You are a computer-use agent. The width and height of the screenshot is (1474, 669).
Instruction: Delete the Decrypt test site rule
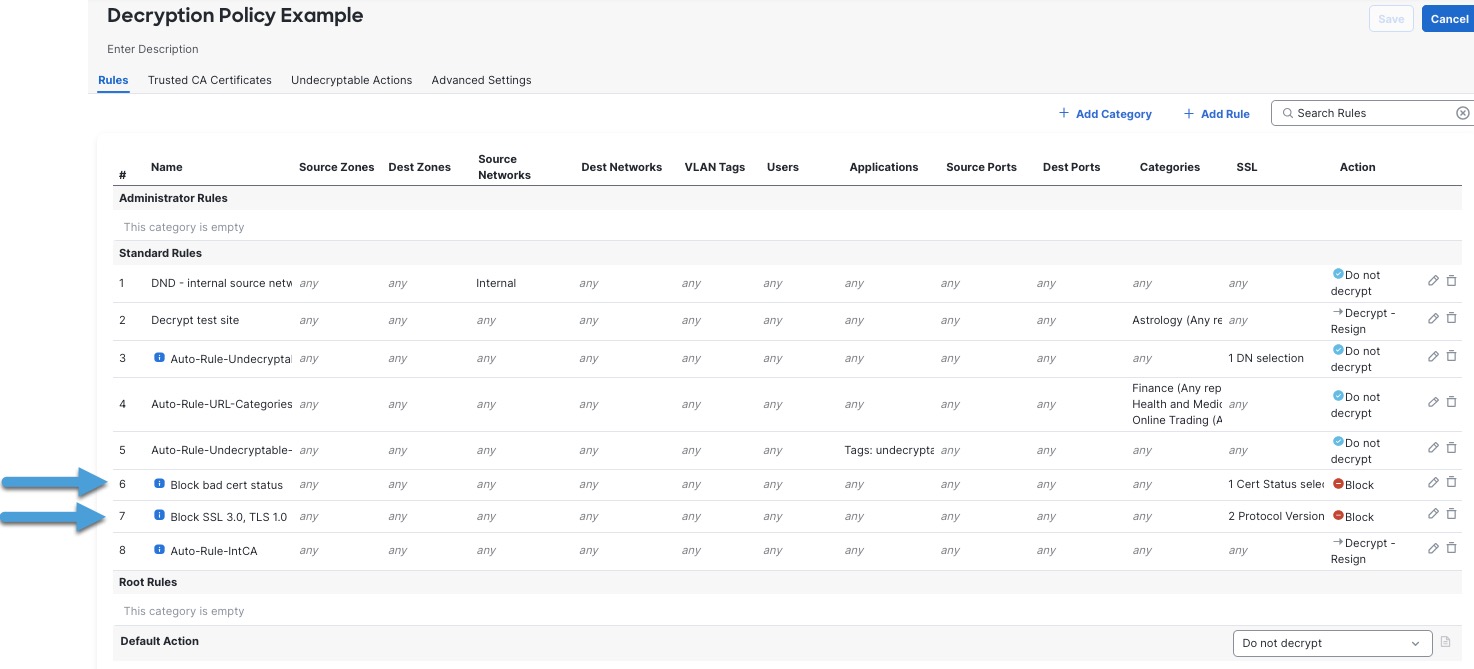coord(1452,318)
